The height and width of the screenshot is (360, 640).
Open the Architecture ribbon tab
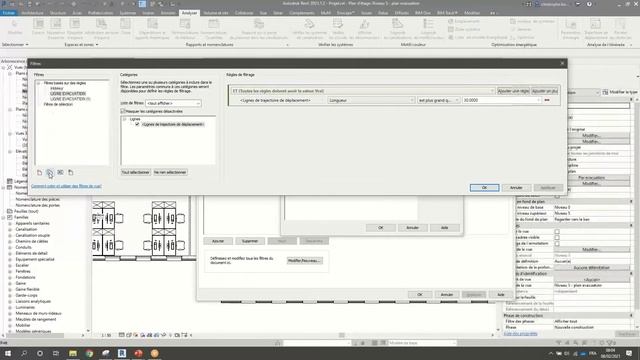click(32, 13)
